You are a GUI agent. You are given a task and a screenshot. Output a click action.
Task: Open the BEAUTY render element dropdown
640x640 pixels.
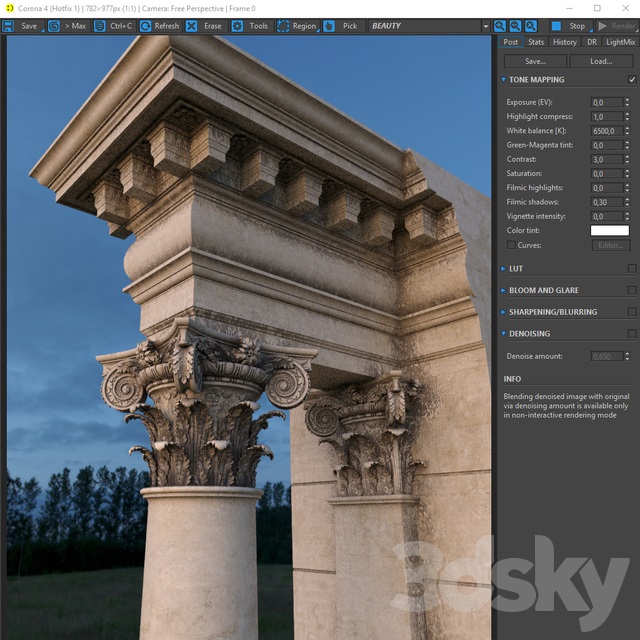429,26
